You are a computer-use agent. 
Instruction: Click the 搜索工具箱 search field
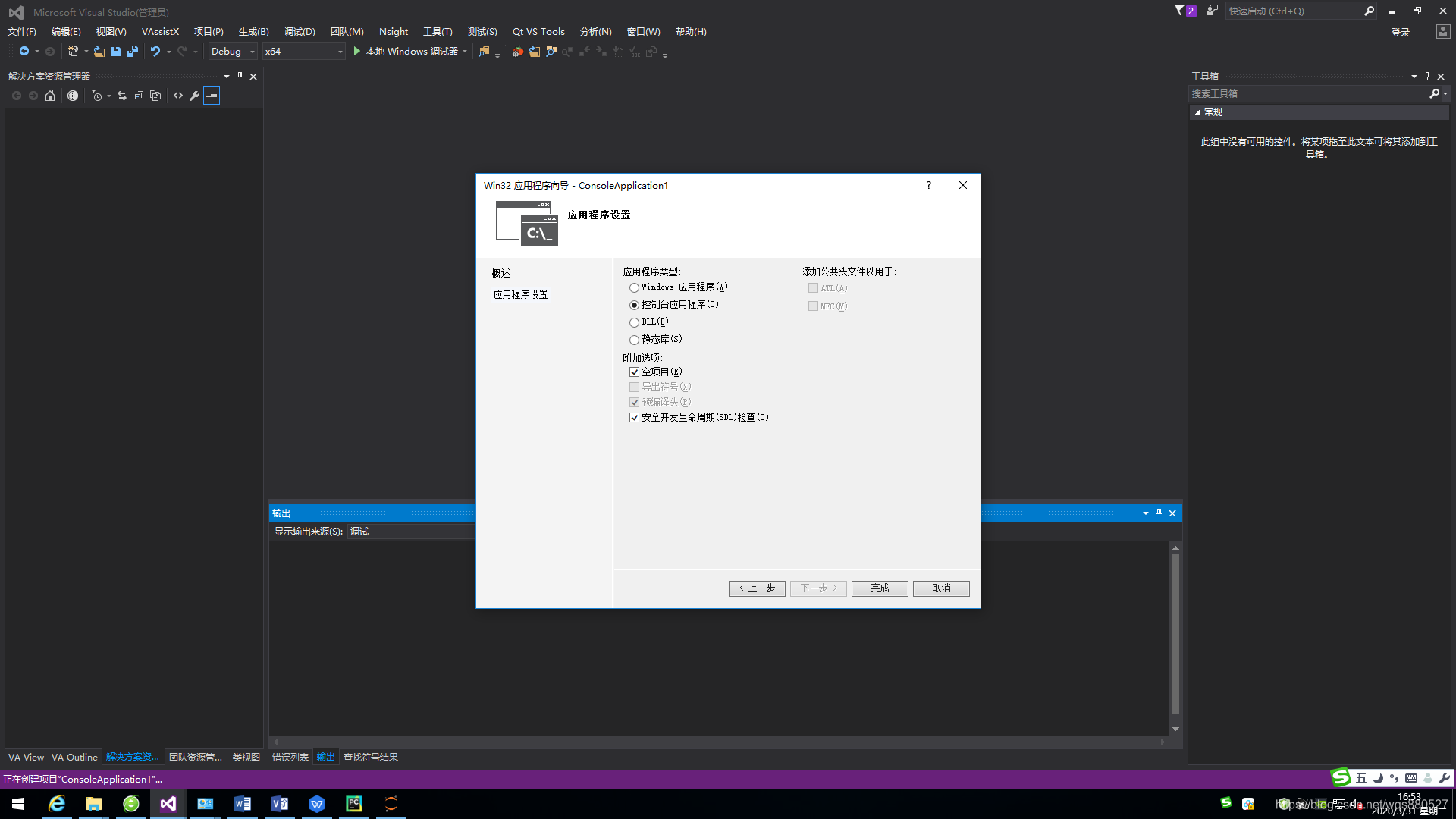1308,93
